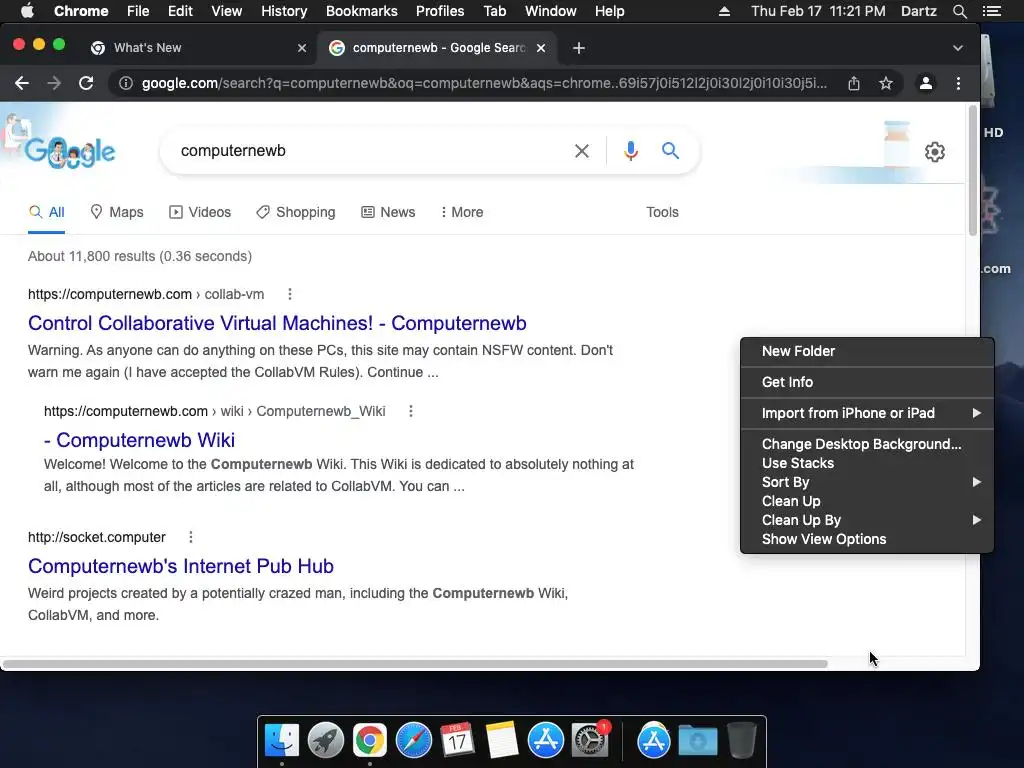This screenshot has width=1024, height=768.
Task: Open the Tools search options
Action: [662, 212]
